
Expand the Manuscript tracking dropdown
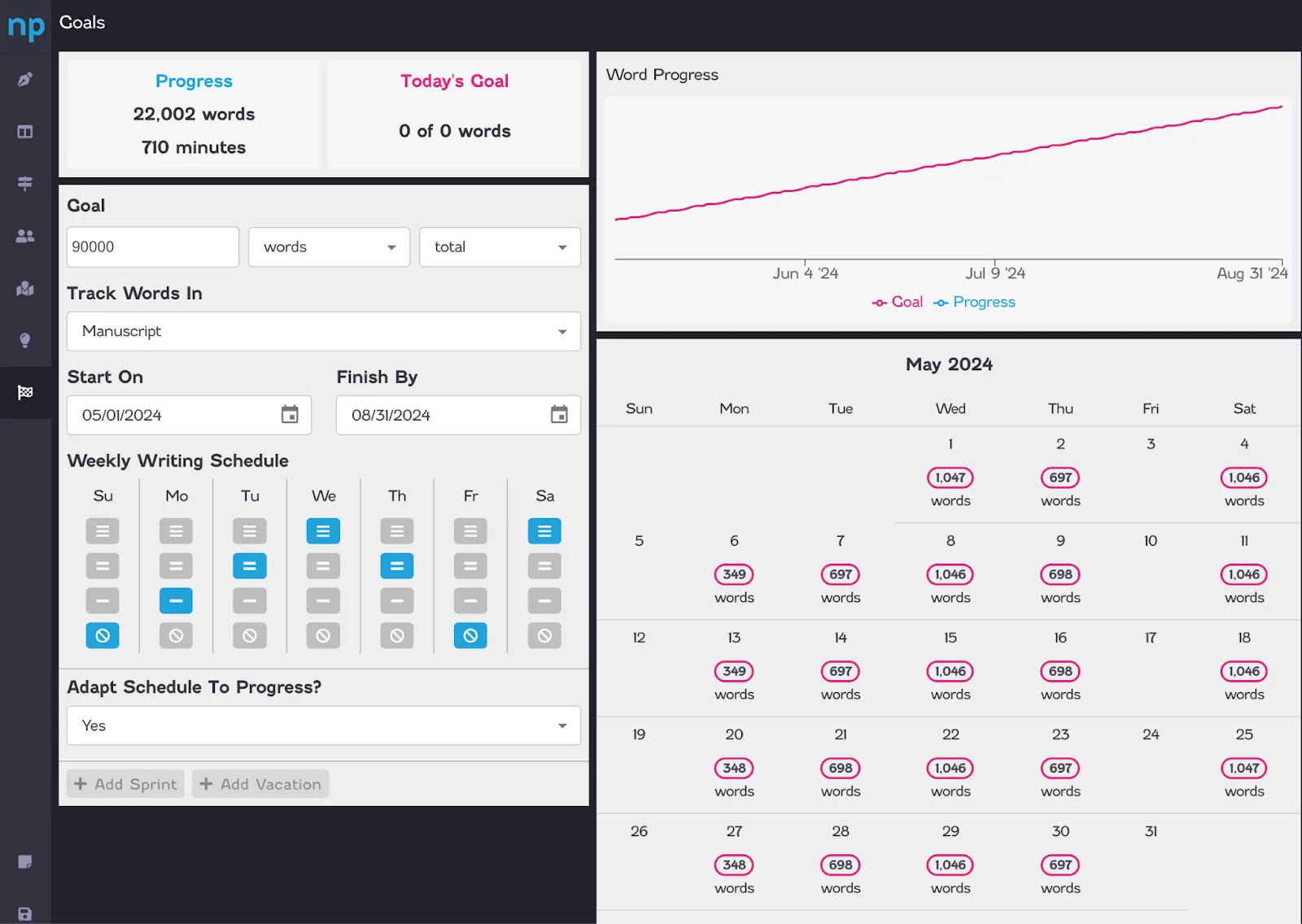(324, 332)
